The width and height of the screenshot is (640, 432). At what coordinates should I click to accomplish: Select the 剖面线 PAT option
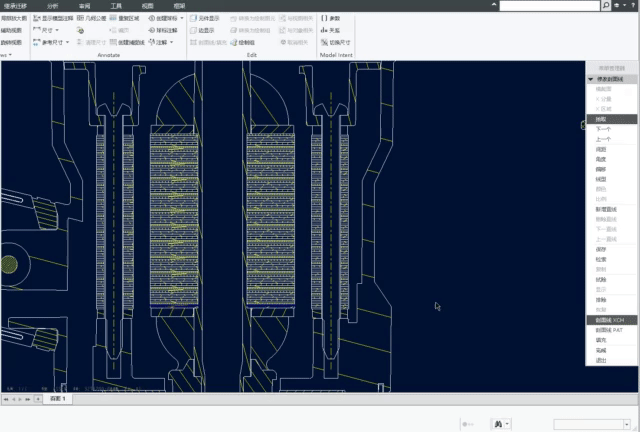(x=611, y=330)
